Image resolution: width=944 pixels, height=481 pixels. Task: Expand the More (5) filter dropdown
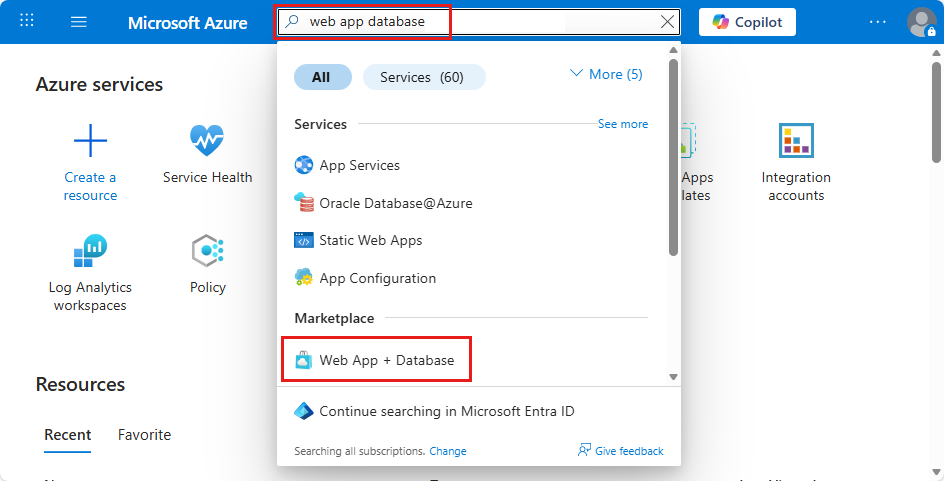click(x=606, y=74)
